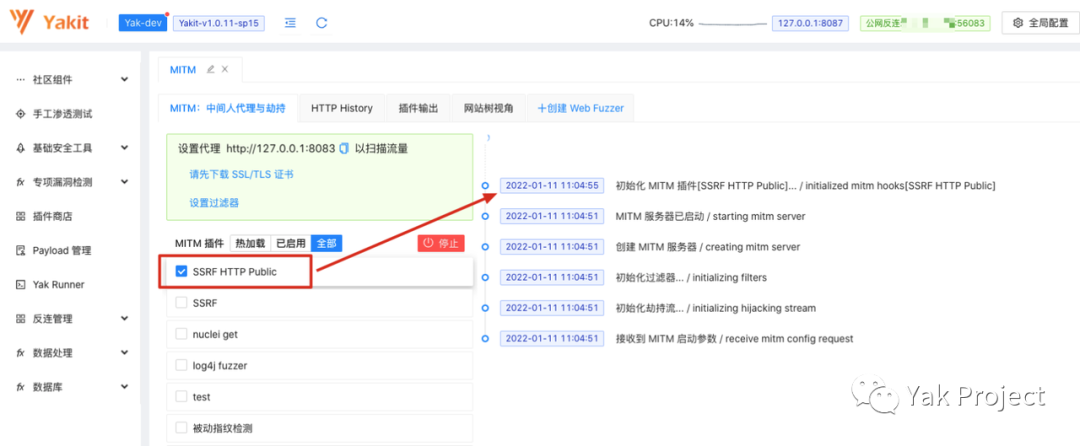Click the power icon in 停止 button
1080x446 pixels.
click(428, 243)
